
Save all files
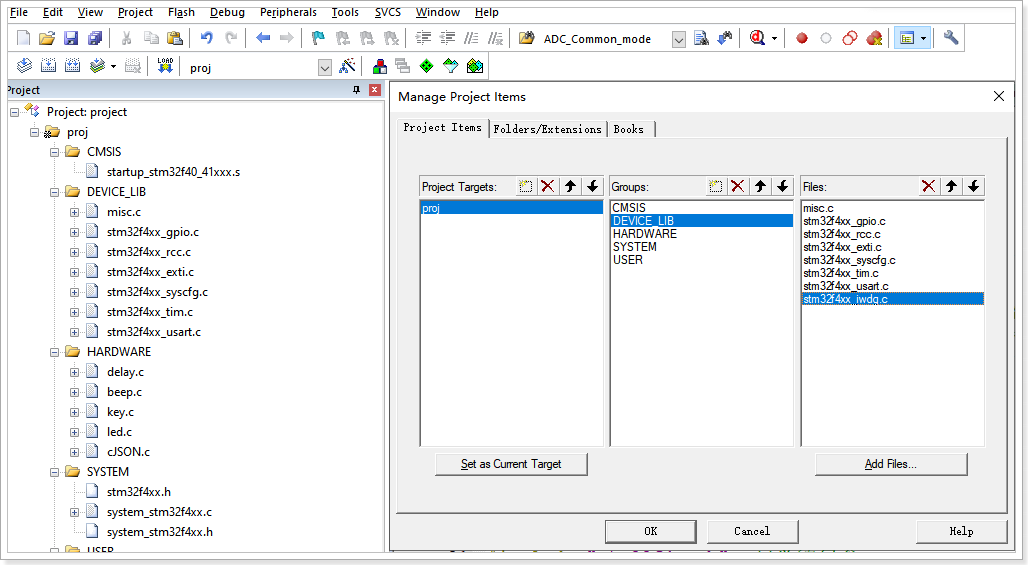coord(95,39)
